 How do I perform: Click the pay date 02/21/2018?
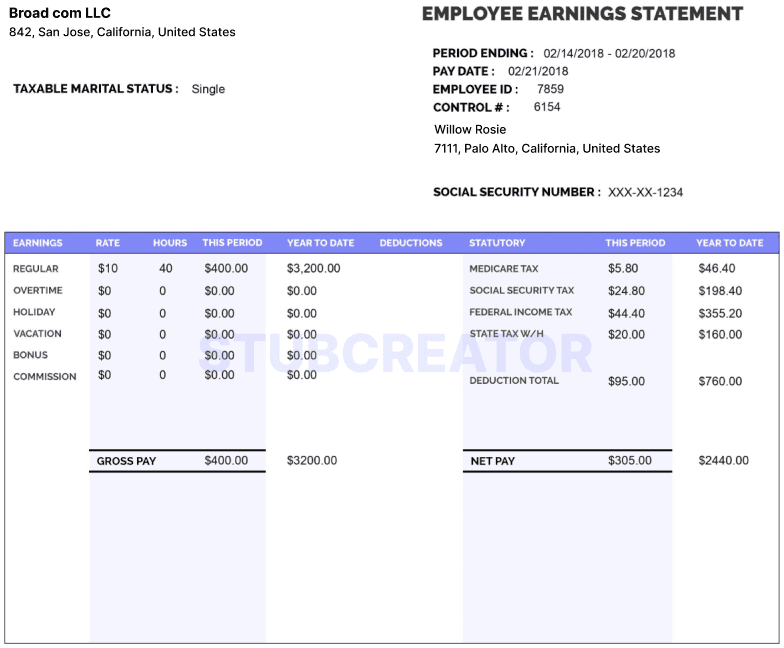click(538, 71)
